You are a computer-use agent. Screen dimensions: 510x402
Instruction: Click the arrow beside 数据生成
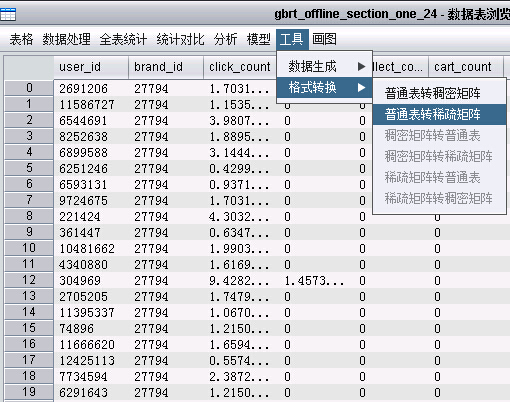361,67
